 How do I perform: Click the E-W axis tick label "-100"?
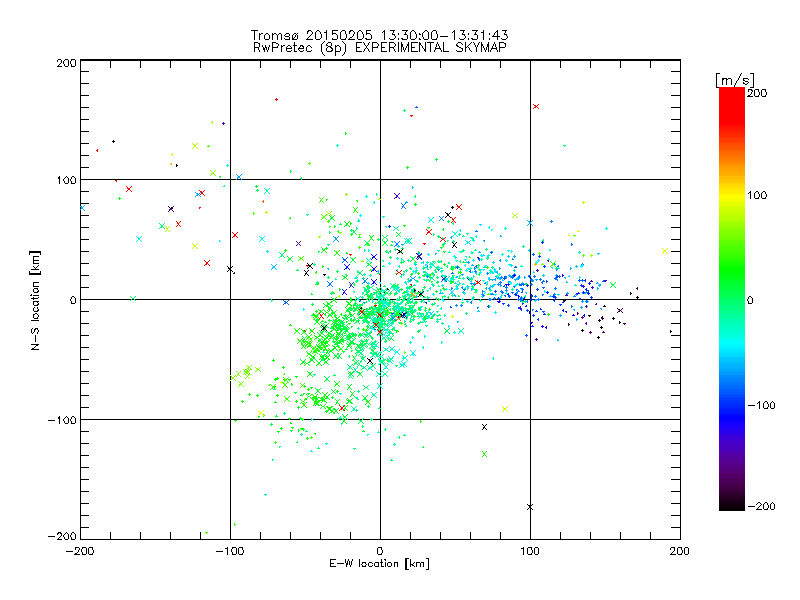point(230,551)
